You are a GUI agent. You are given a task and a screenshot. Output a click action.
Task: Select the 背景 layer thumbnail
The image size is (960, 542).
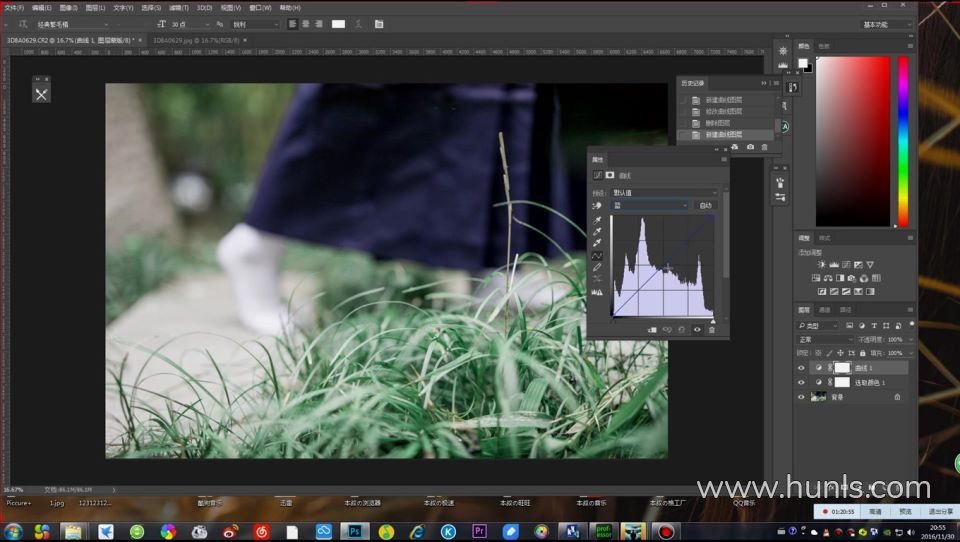[820, 397]
